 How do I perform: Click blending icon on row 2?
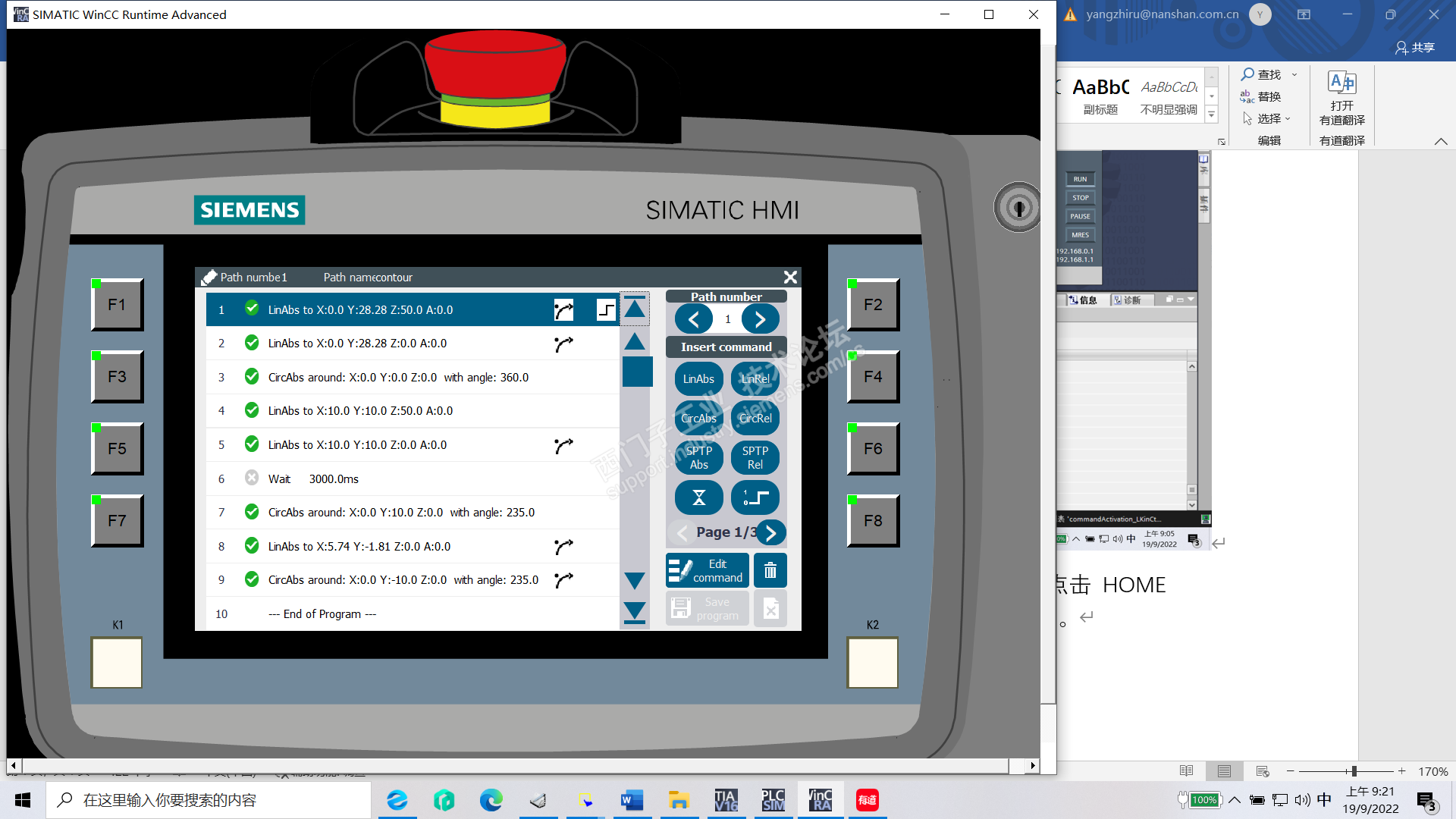click(x=563, y=344)
